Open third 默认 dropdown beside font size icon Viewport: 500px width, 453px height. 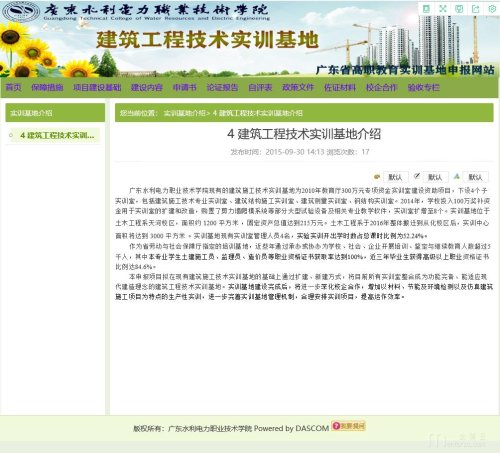coord(476,177)
